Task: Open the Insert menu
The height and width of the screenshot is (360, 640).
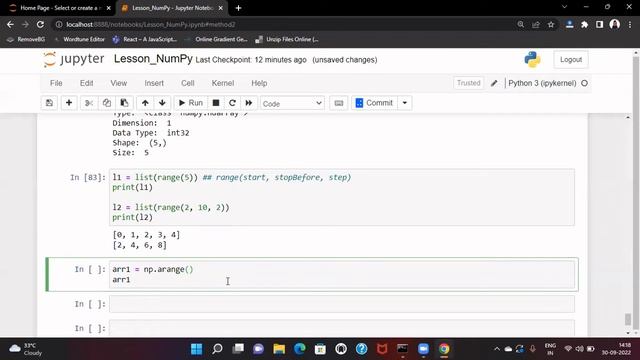Action: click(x=154, y=83)
